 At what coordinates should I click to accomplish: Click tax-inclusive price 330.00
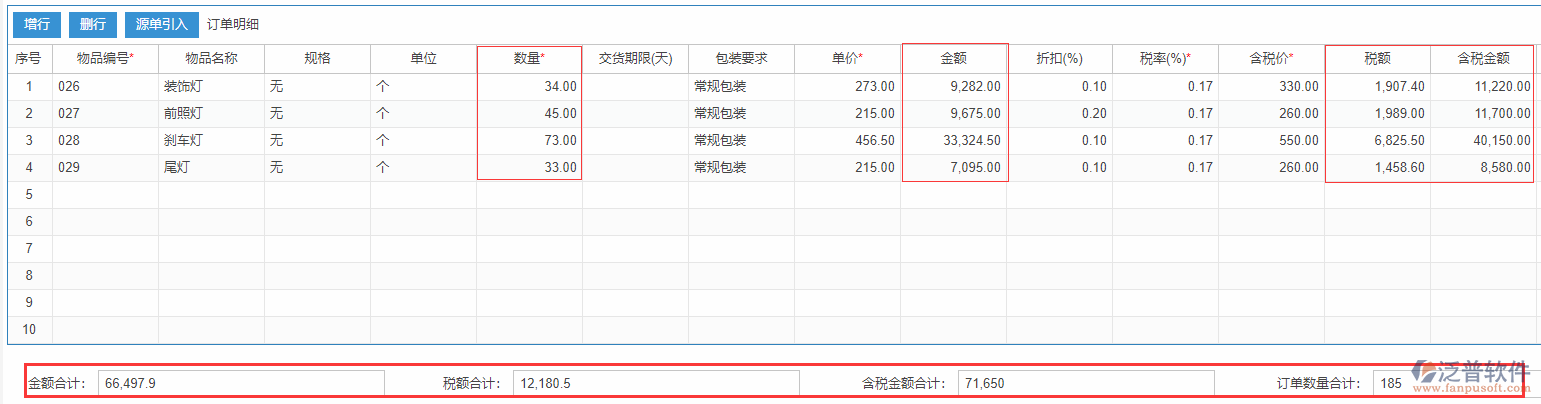(x=1271, y=87)
